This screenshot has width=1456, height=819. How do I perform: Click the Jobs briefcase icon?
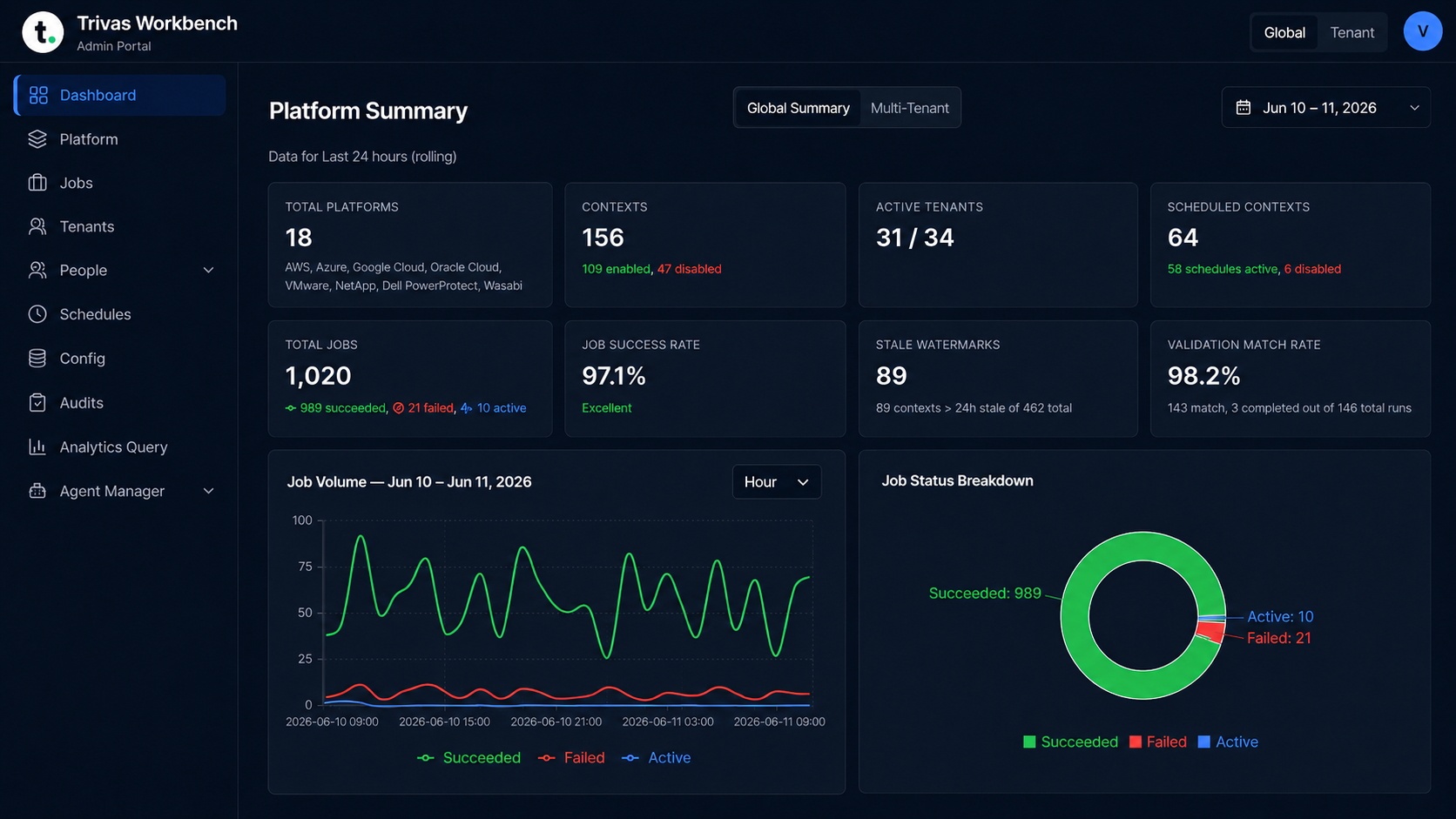[x=37, y=183]
